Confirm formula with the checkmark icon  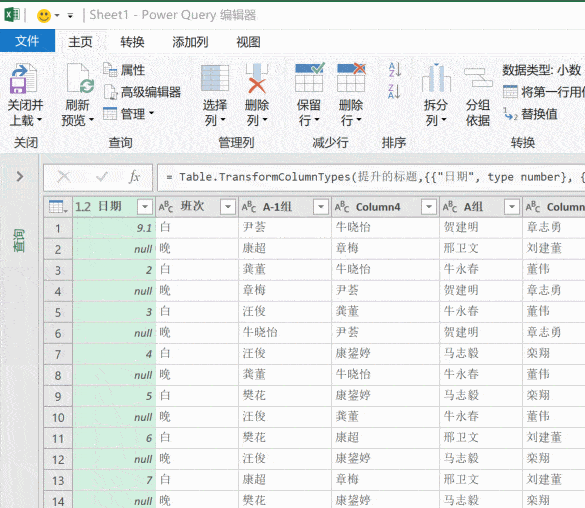102,177
